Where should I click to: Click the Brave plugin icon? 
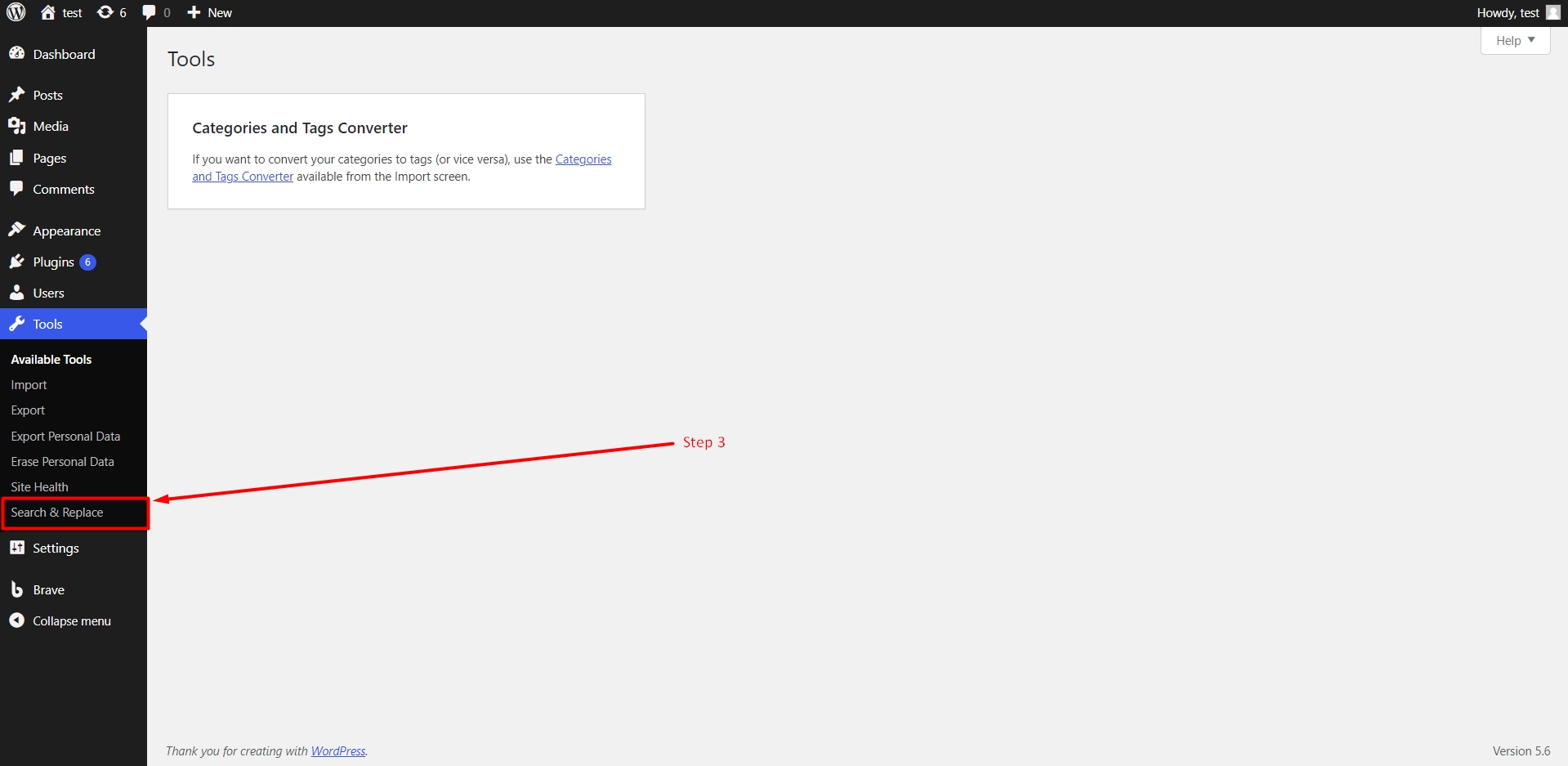click(x=16, y=589)
